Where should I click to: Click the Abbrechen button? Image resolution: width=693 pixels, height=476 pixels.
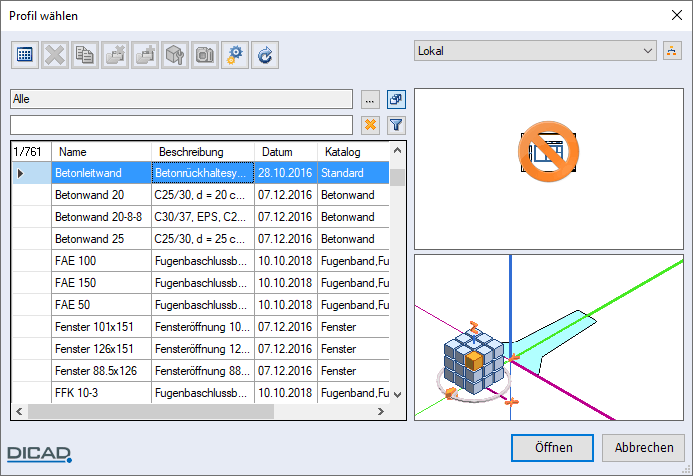click(x=644, y=448)
